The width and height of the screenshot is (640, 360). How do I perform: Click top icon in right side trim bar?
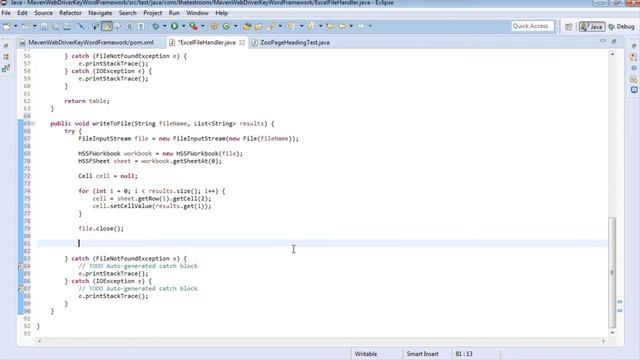tap(634, 46)
